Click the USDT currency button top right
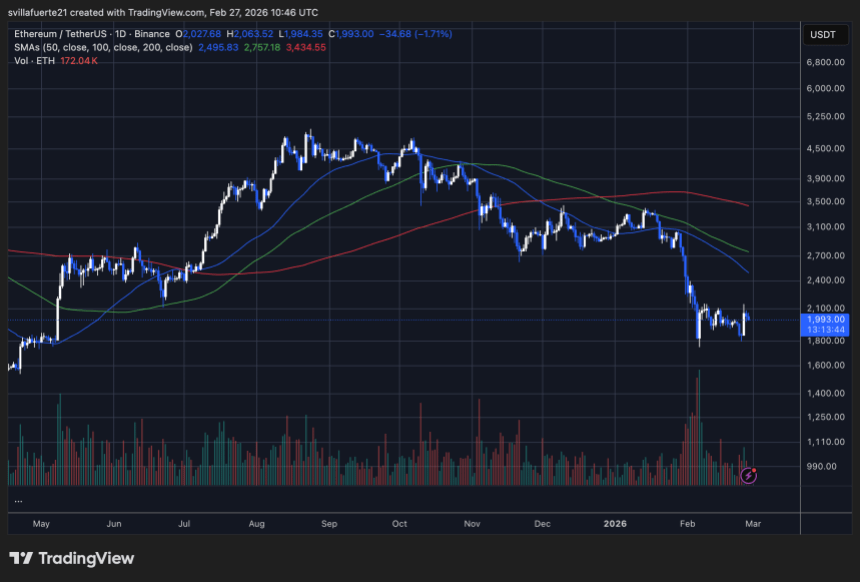 click(825, 33)
